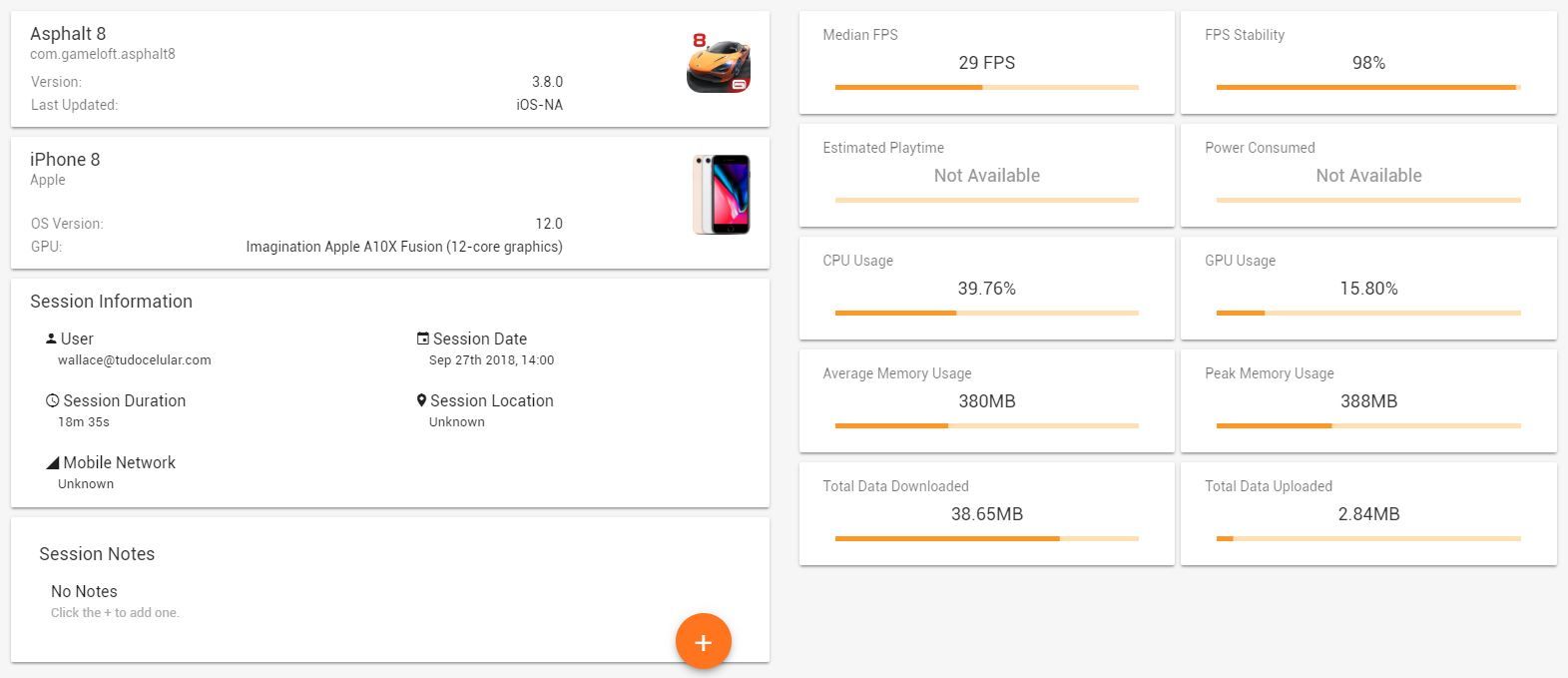The image size is (1568, 678).
Task: Click the Session Location pin icon
Action: click(x=421, y=400)
